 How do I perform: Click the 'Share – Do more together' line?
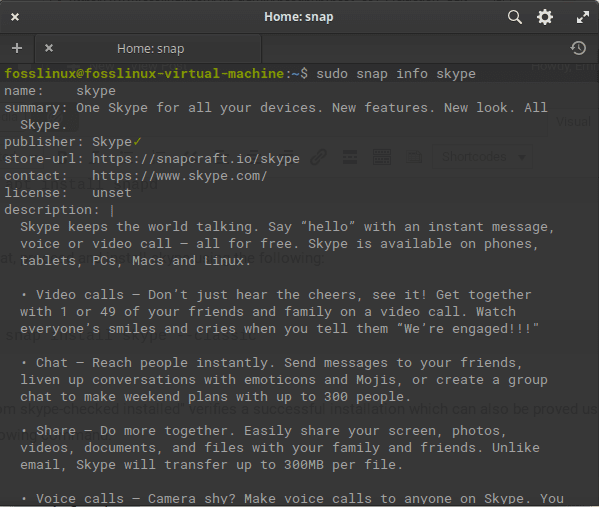264,431
